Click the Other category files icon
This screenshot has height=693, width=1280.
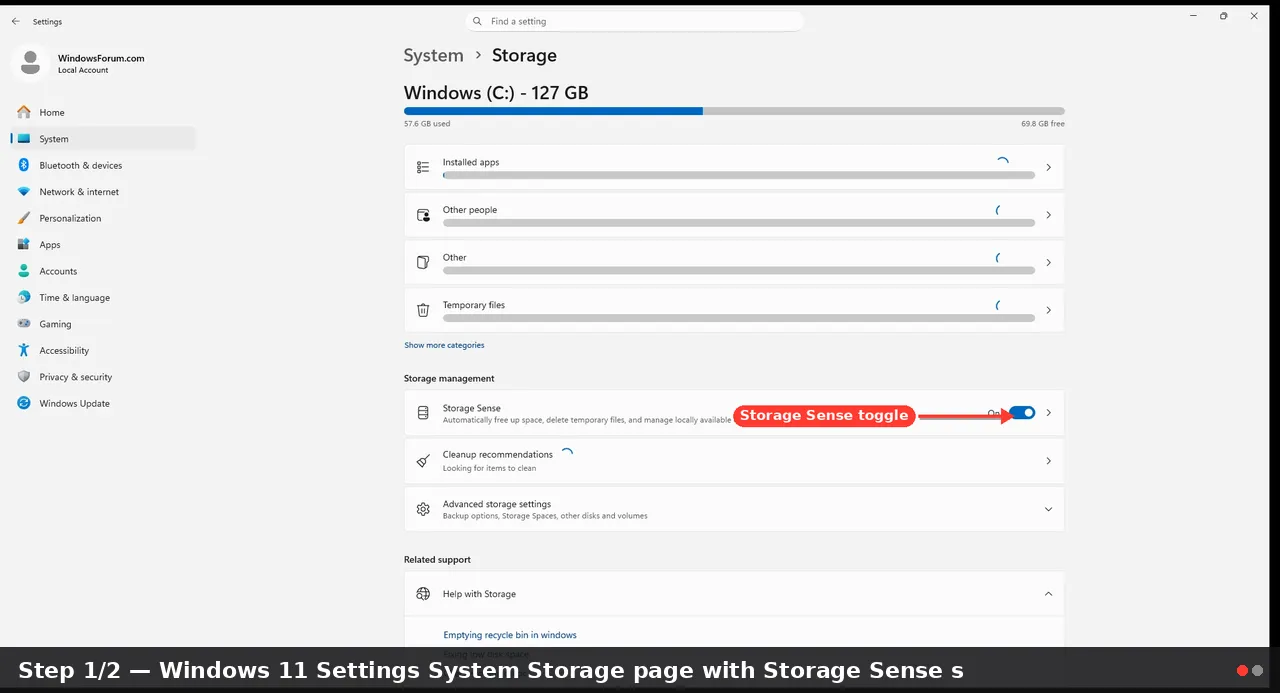pyautogui.click(x=423, y=262)
